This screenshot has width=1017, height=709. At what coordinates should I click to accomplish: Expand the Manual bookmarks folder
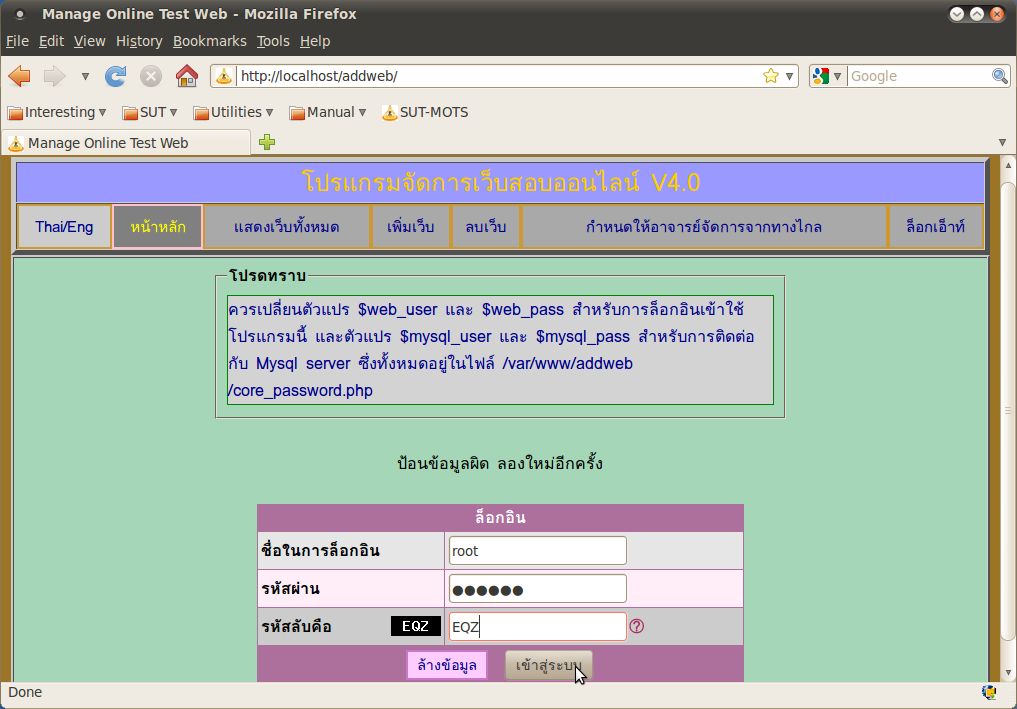[x=328, y=112]
